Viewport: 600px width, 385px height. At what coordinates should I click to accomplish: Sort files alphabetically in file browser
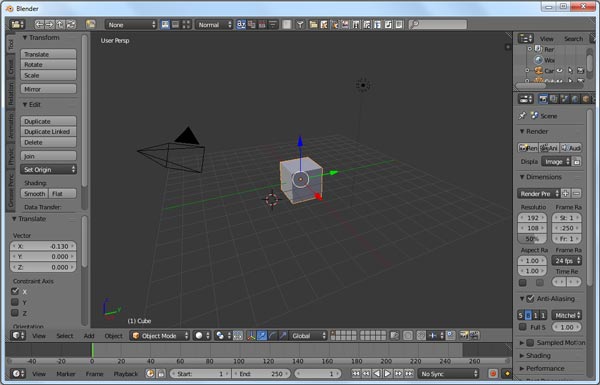click(241, 24)
